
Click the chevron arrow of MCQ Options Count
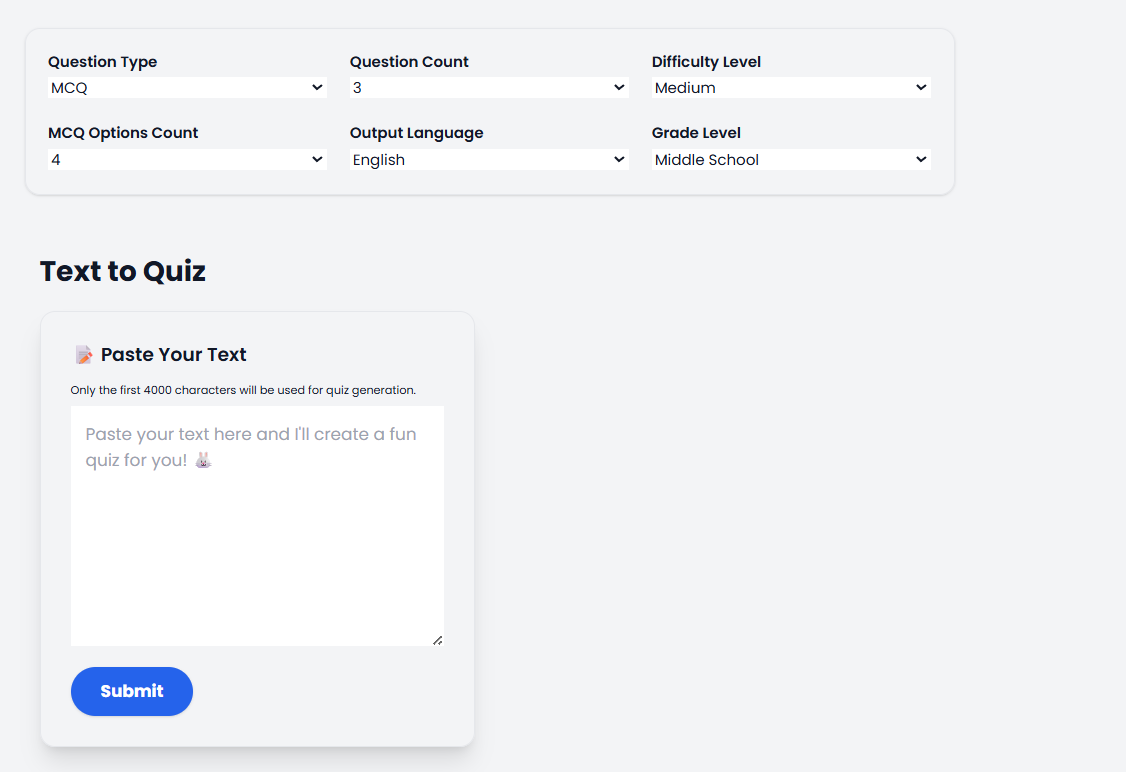point(317,159)
